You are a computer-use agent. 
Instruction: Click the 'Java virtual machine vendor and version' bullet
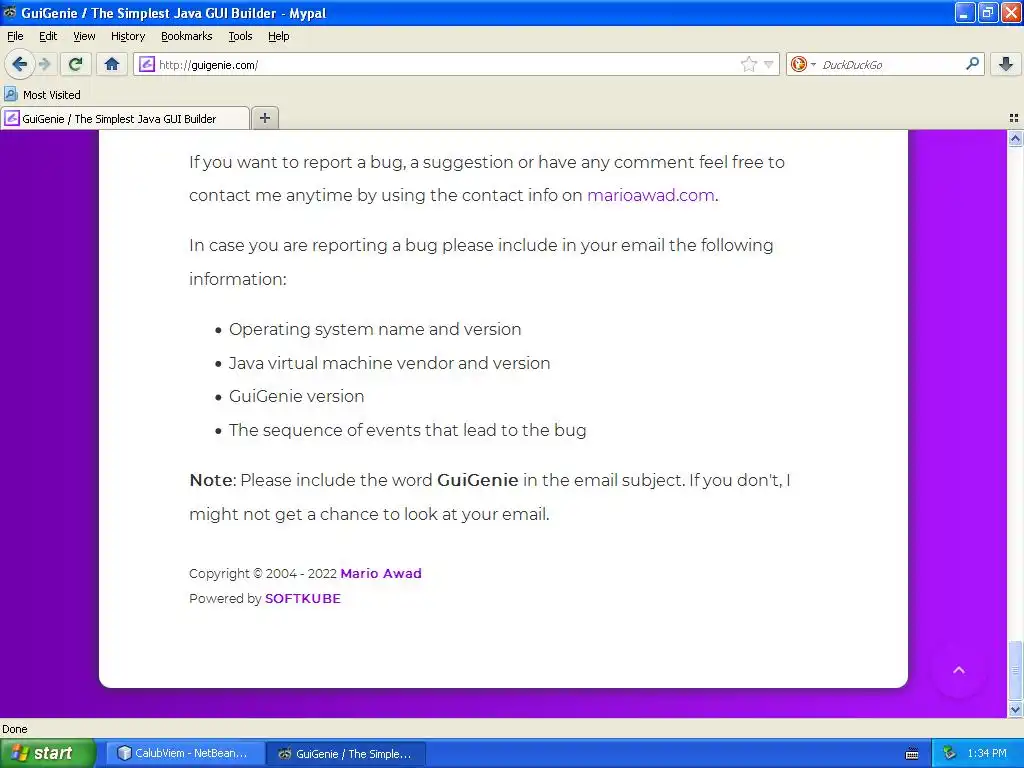click(x=389, y=363)
